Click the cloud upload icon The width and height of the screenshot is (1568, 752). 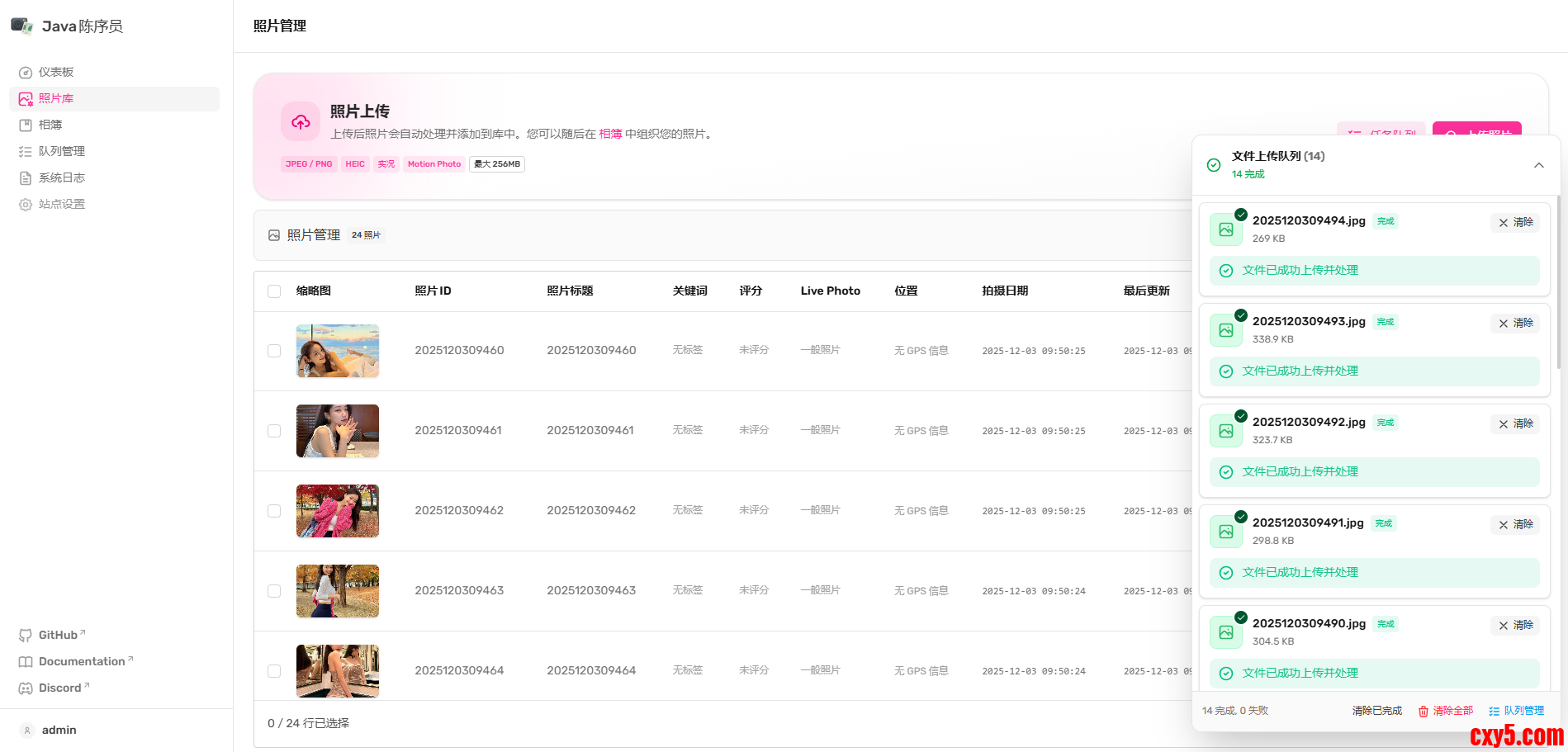click(301, 122)
